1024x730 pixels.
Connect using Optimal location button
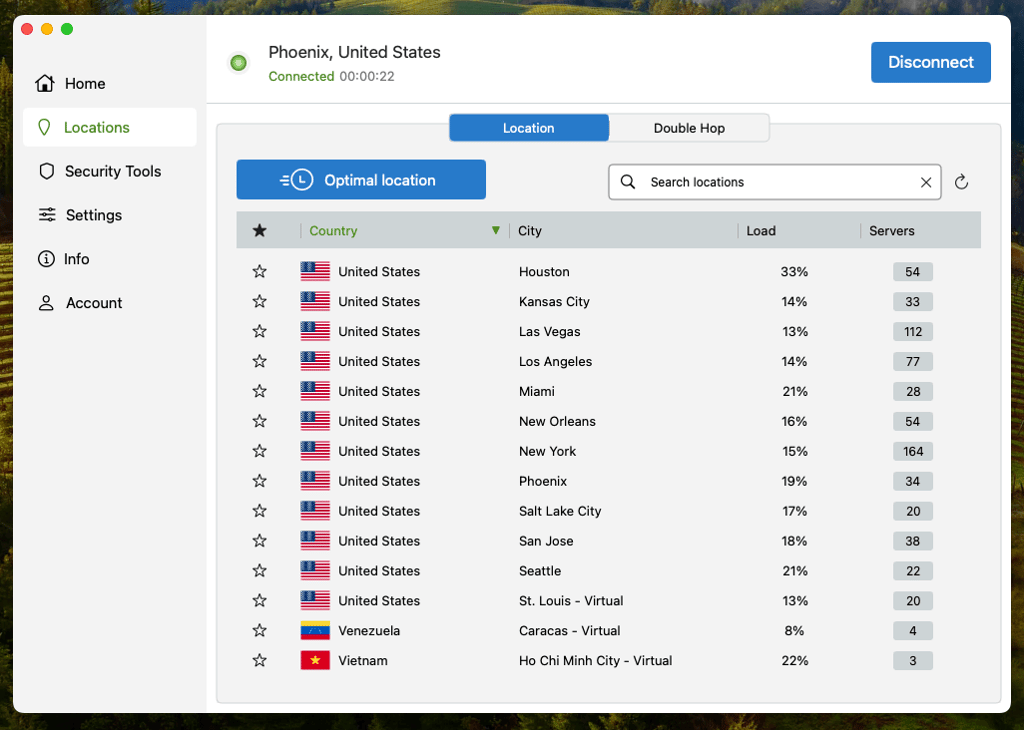tap(361, 180)
